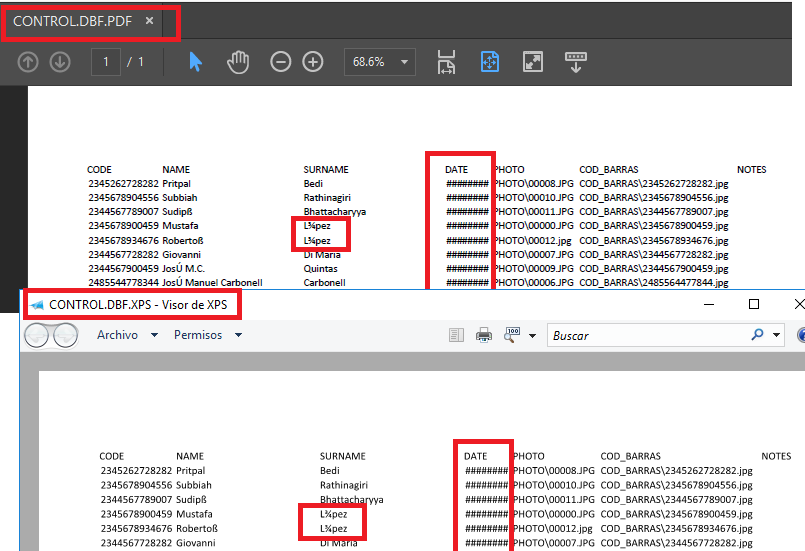805x551 pixels.
Task: Expand the XPS zoom options arrow
Action: click(533, 336)
